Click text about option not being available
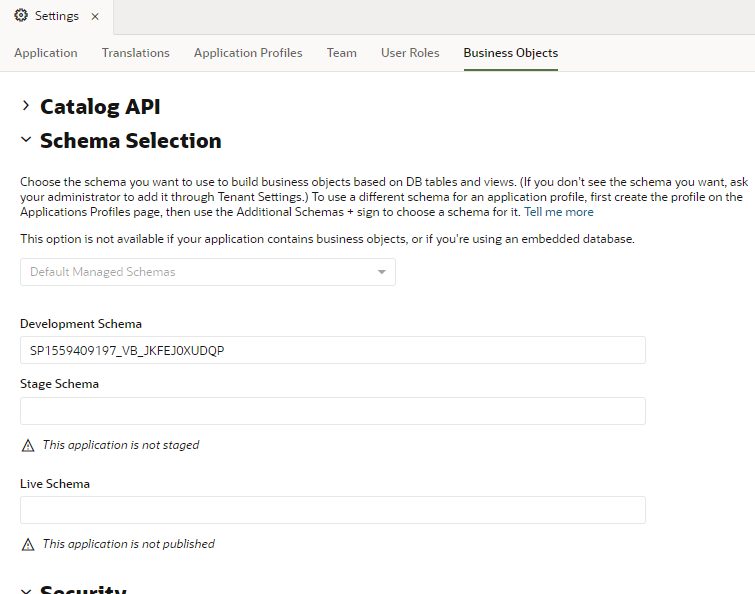The height and width of the screenshot is (594, 755). point(327,239)
